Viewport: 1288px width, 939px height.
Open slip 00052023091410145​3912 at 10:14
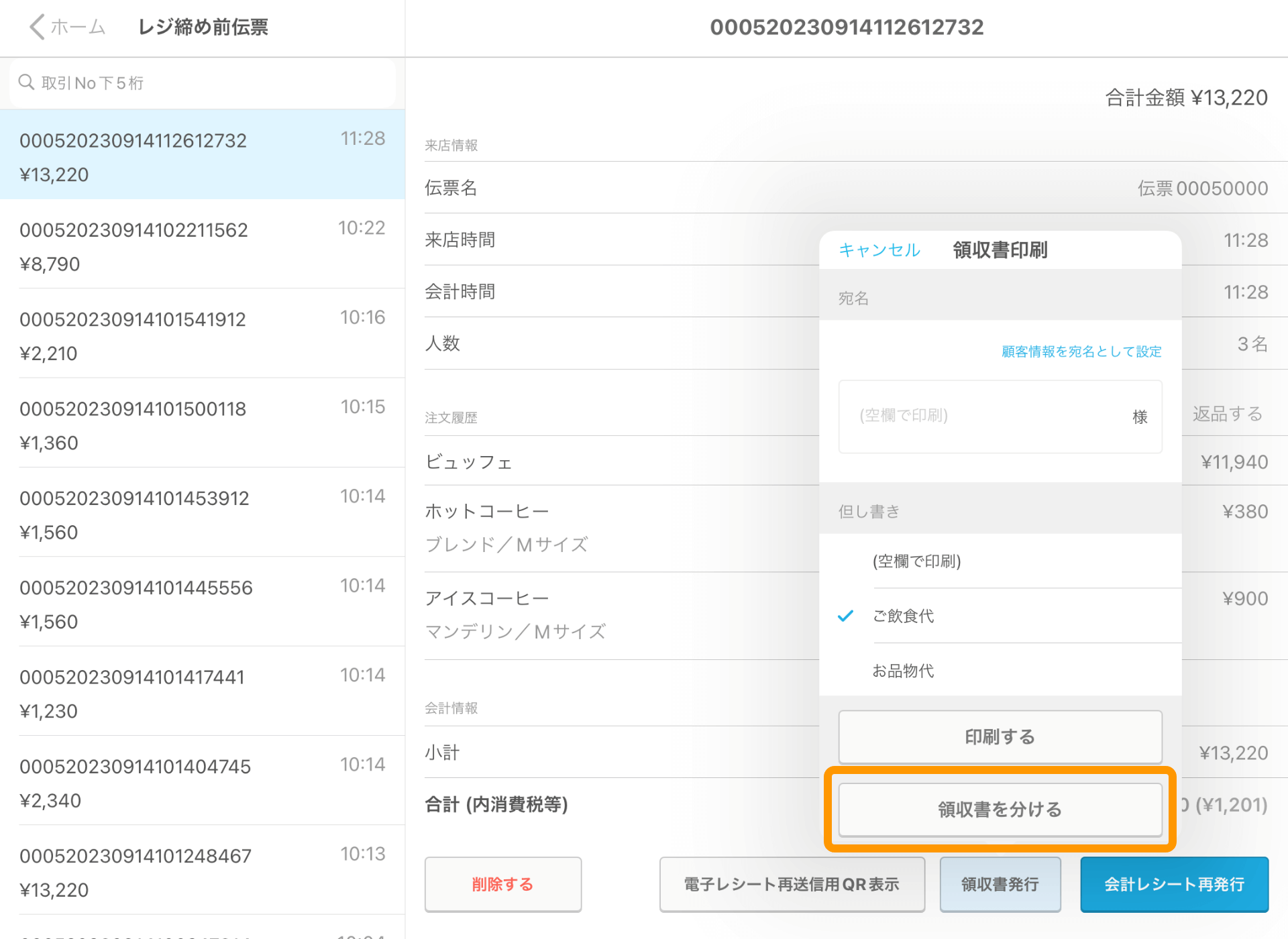(x=203, y=512)
